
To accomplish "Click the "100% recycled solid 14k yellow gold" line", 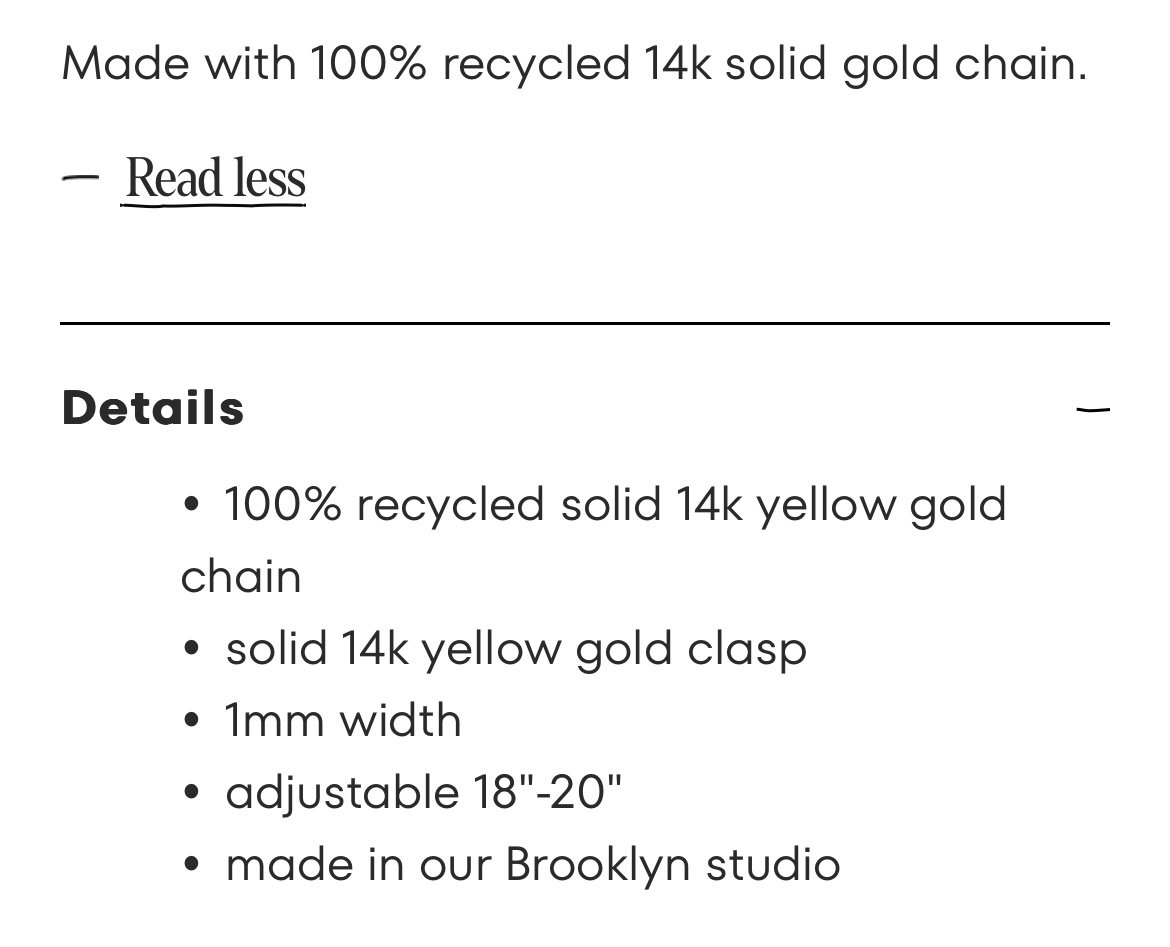I will 616,505.
